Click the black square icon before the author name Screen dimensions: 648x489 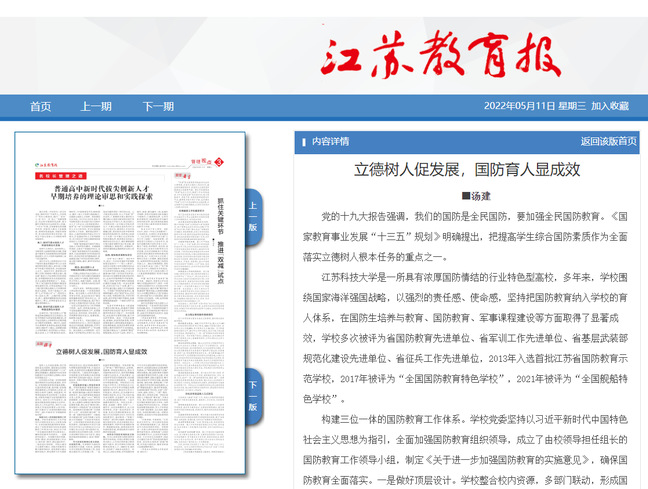(465, 196)
